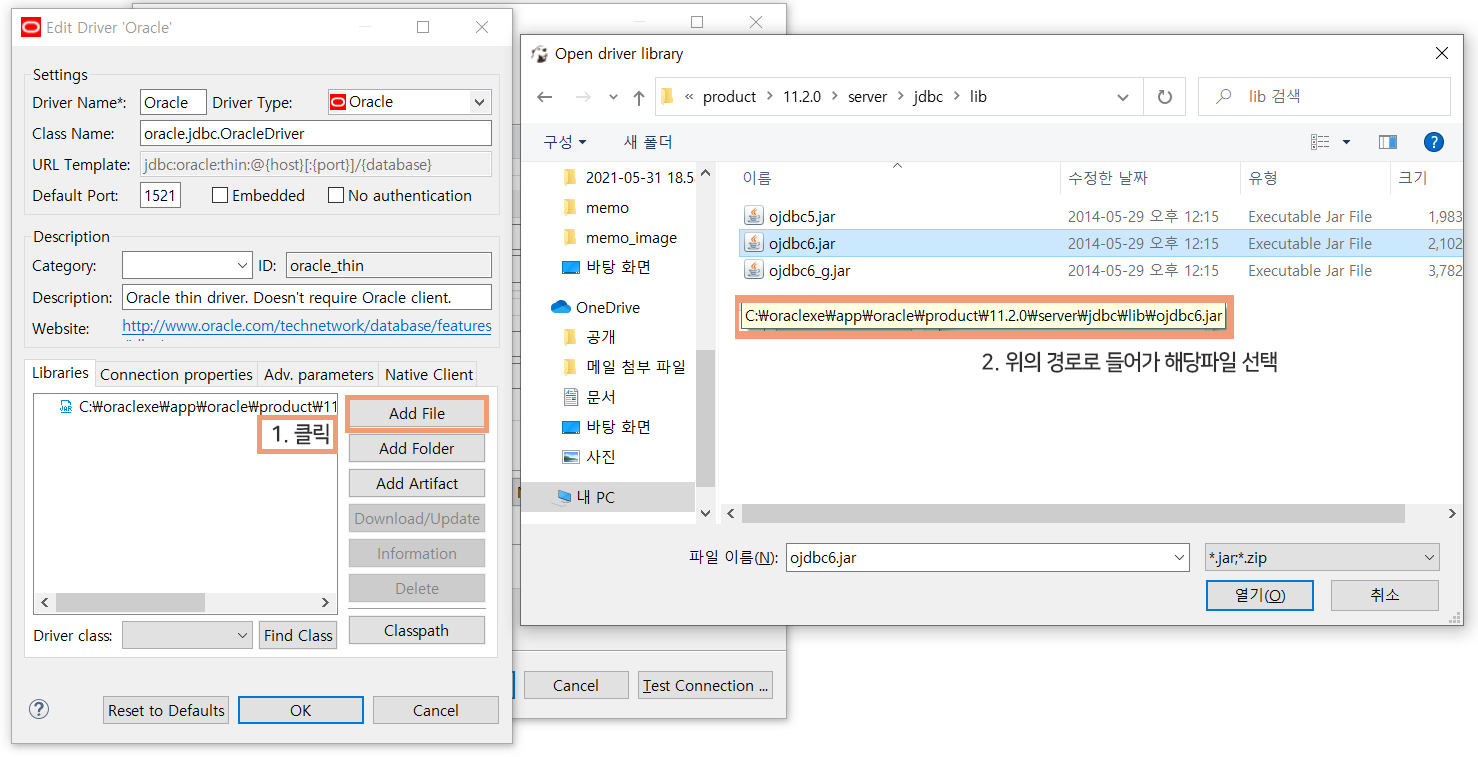The height and width of the screenshot is (757, 1478).
Task: Click the file list horizontal scrollbar
Action: click(1073, 513)
